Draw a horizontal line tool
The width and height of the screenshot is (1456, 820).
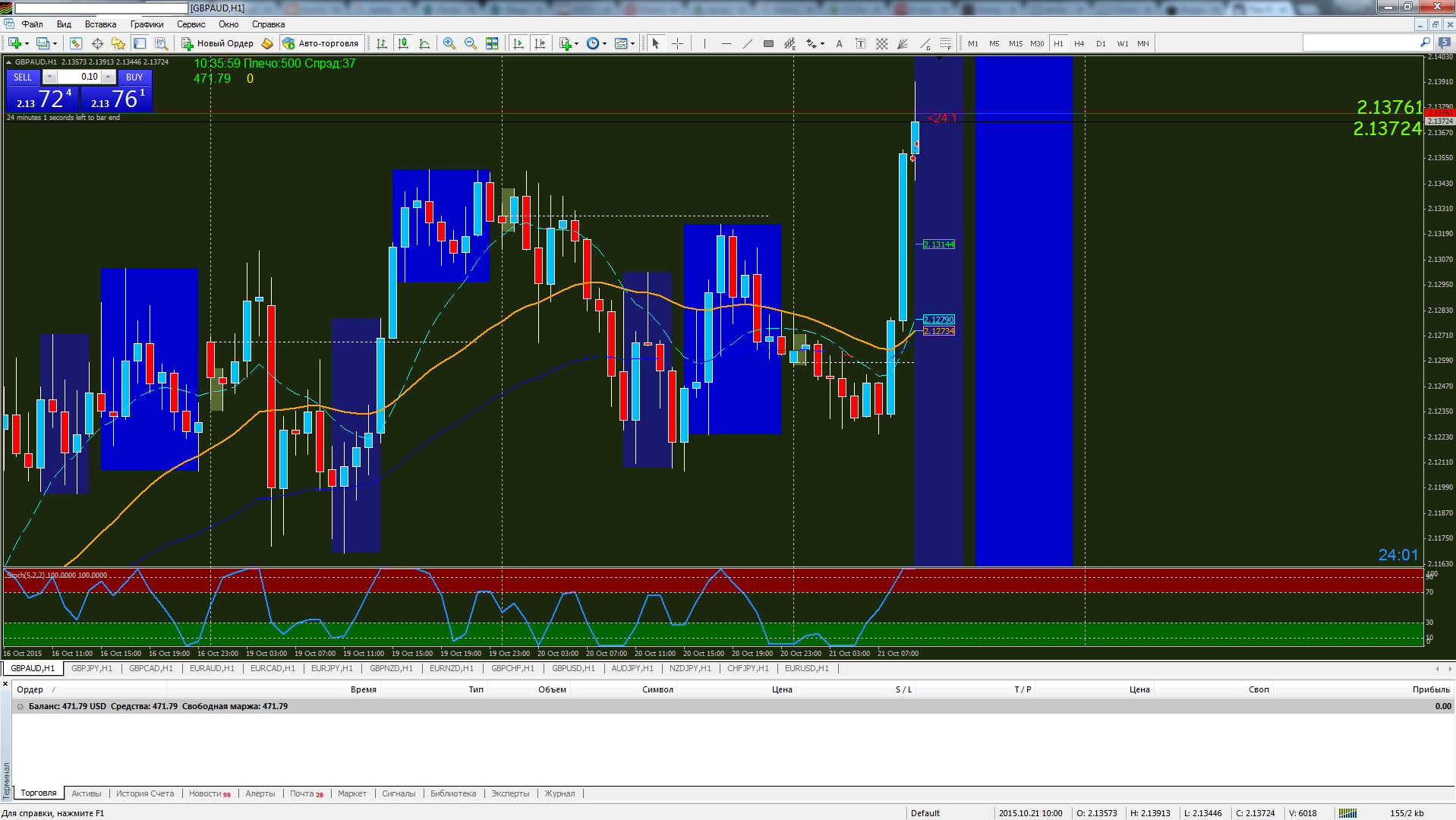tap(726, 43)
